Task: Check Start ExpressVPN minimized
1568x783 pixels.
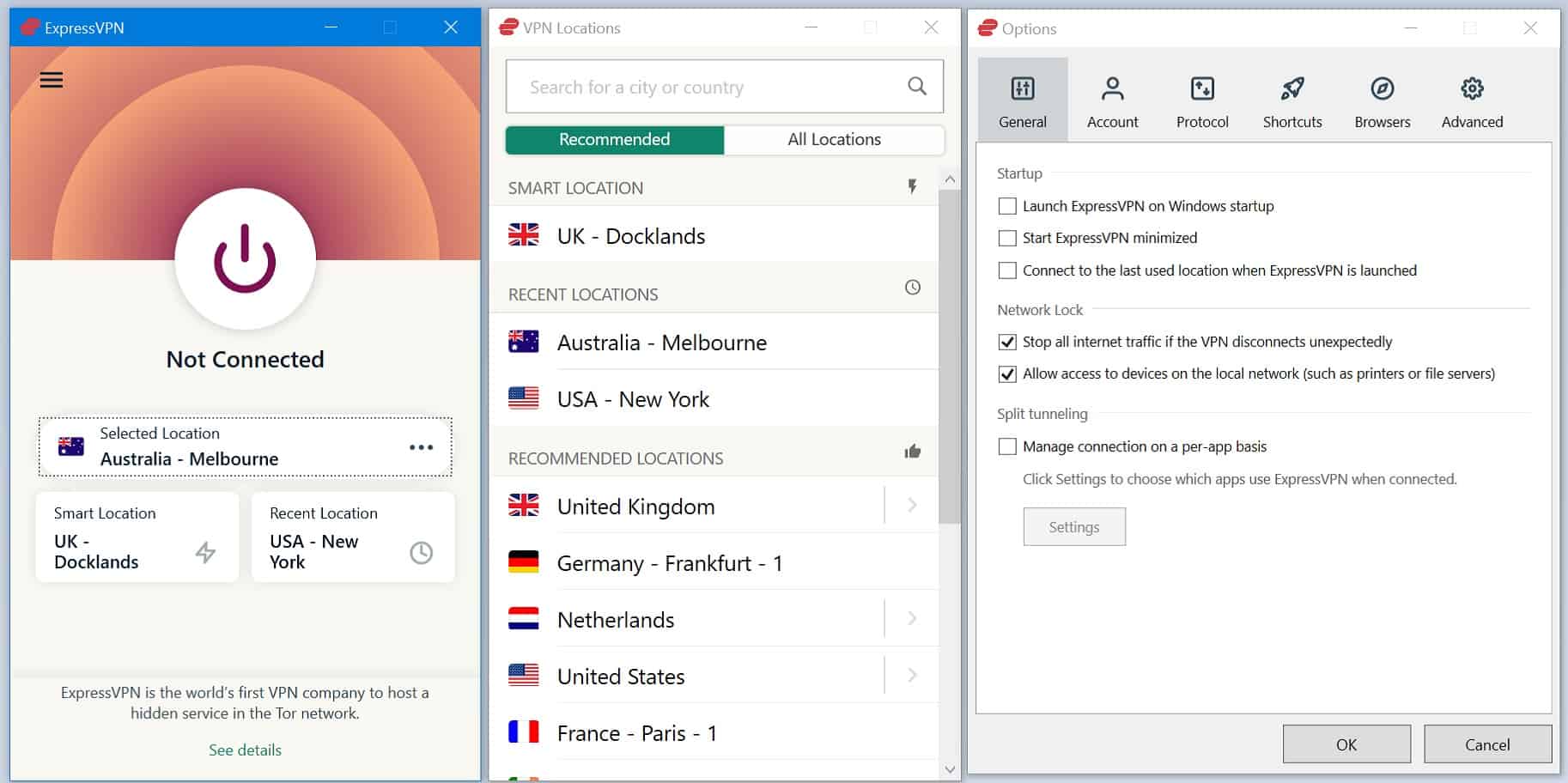Action: [x=1007, y=238]
